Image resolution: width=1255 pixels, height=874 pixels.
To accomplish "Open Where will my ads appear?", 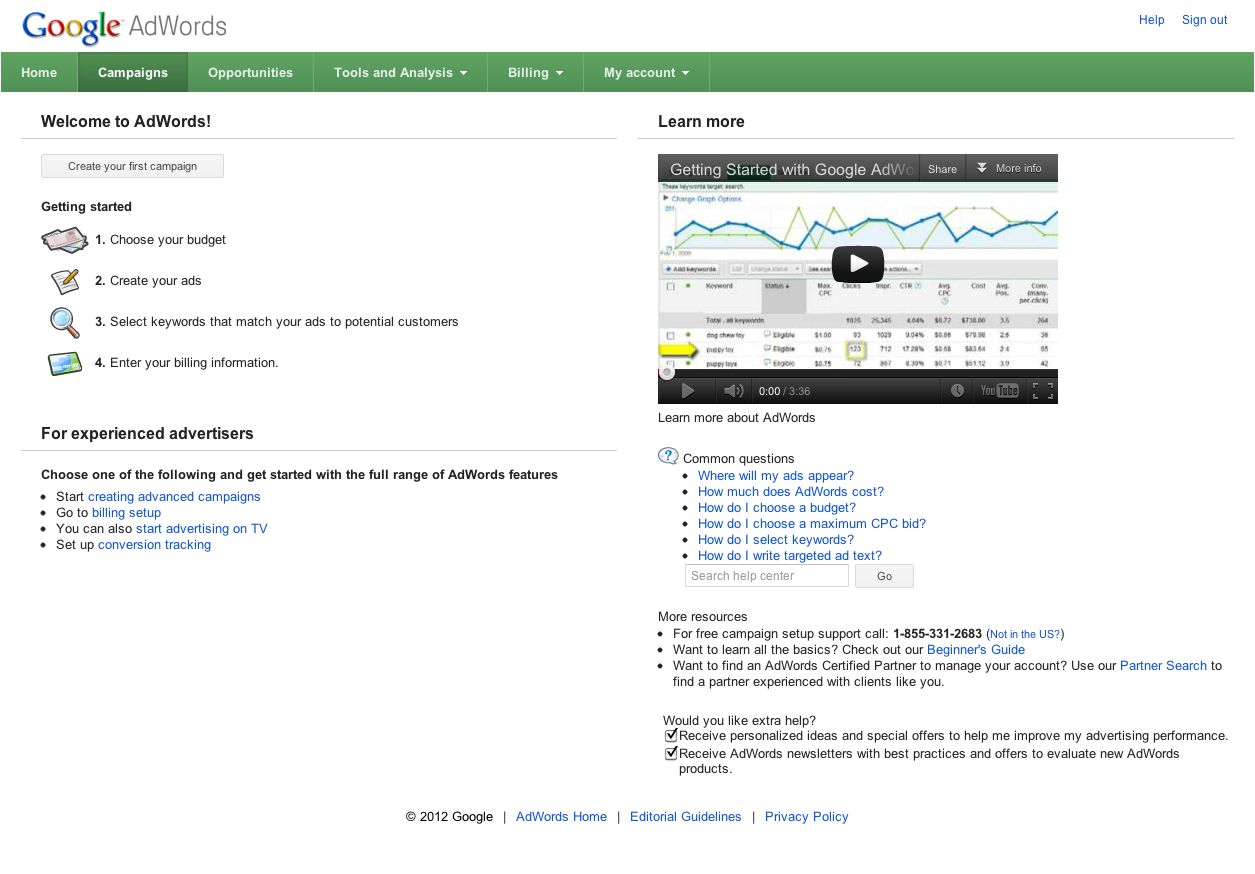I will click(x=776, y=476).
